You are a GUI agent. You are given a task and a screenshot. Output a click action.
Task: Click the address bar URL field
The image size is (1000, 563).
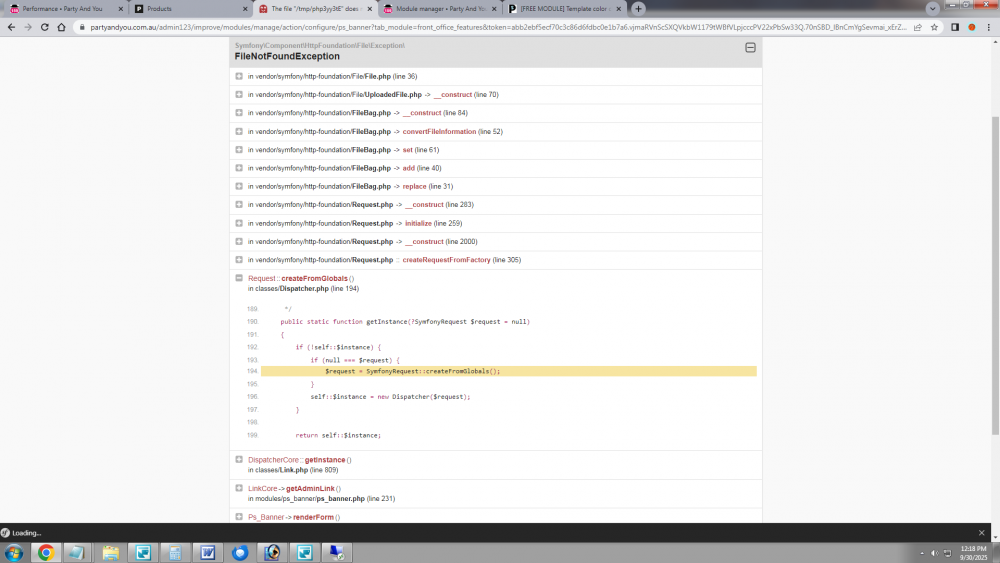[497, 27]
